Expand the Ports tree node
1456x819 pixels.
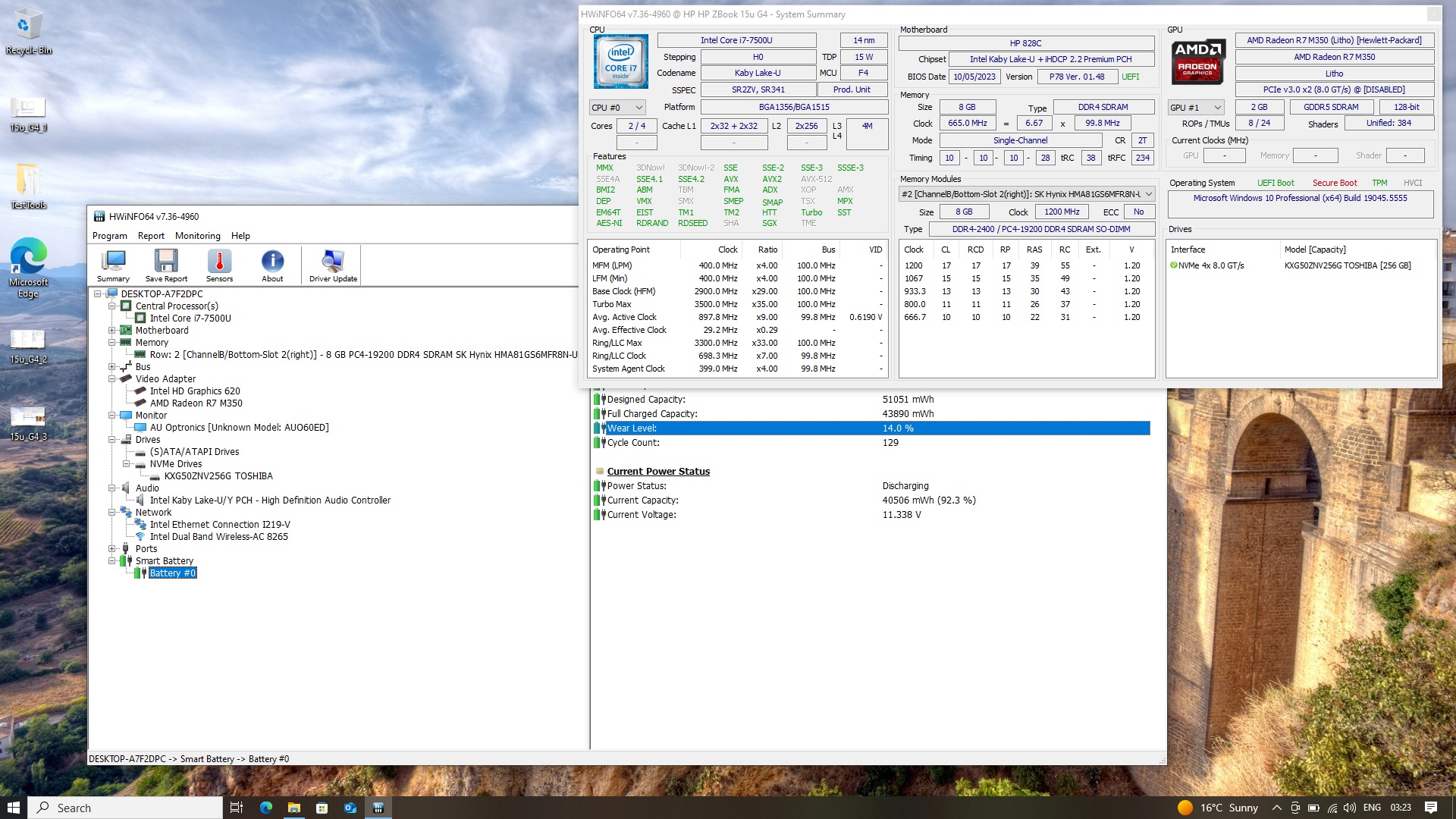[x=112, y=548]
